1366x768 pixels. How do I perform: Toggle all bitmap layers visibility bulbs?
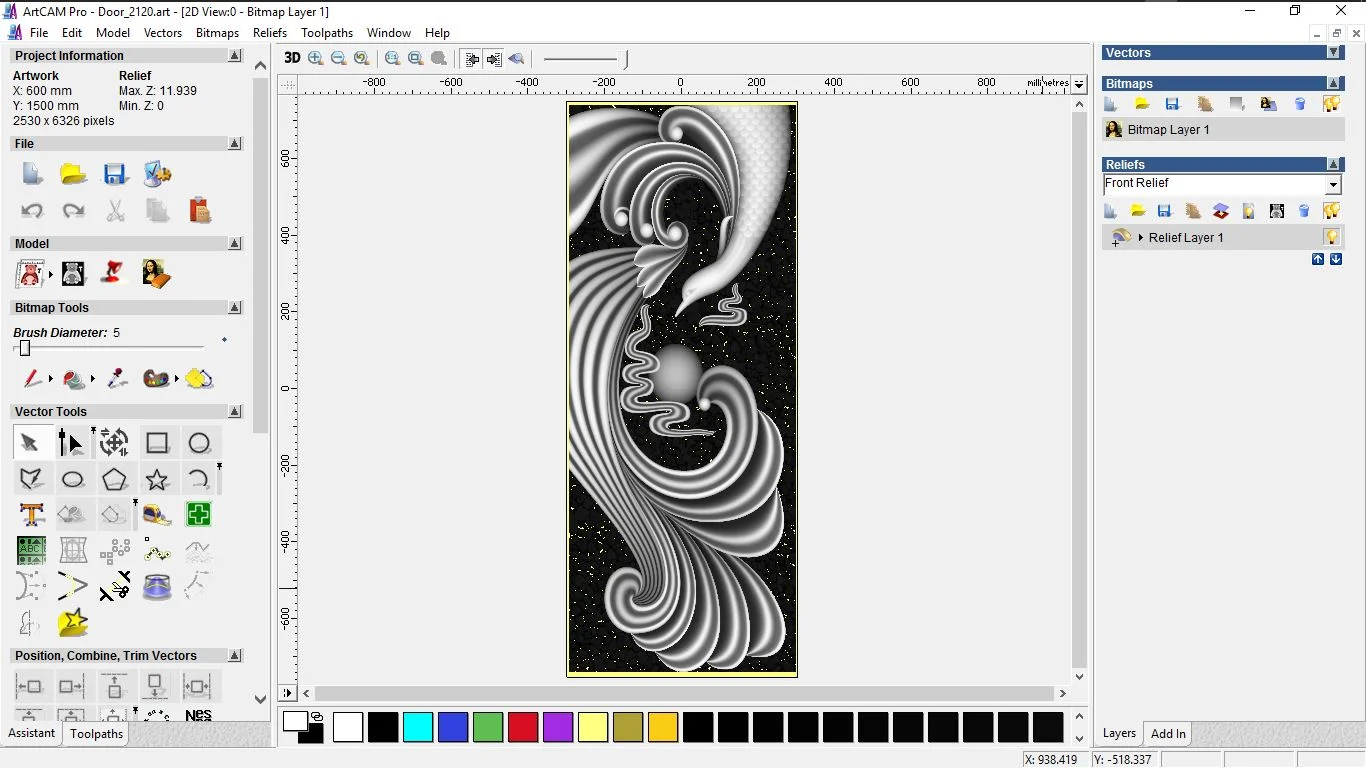[x=1331, y=104]
